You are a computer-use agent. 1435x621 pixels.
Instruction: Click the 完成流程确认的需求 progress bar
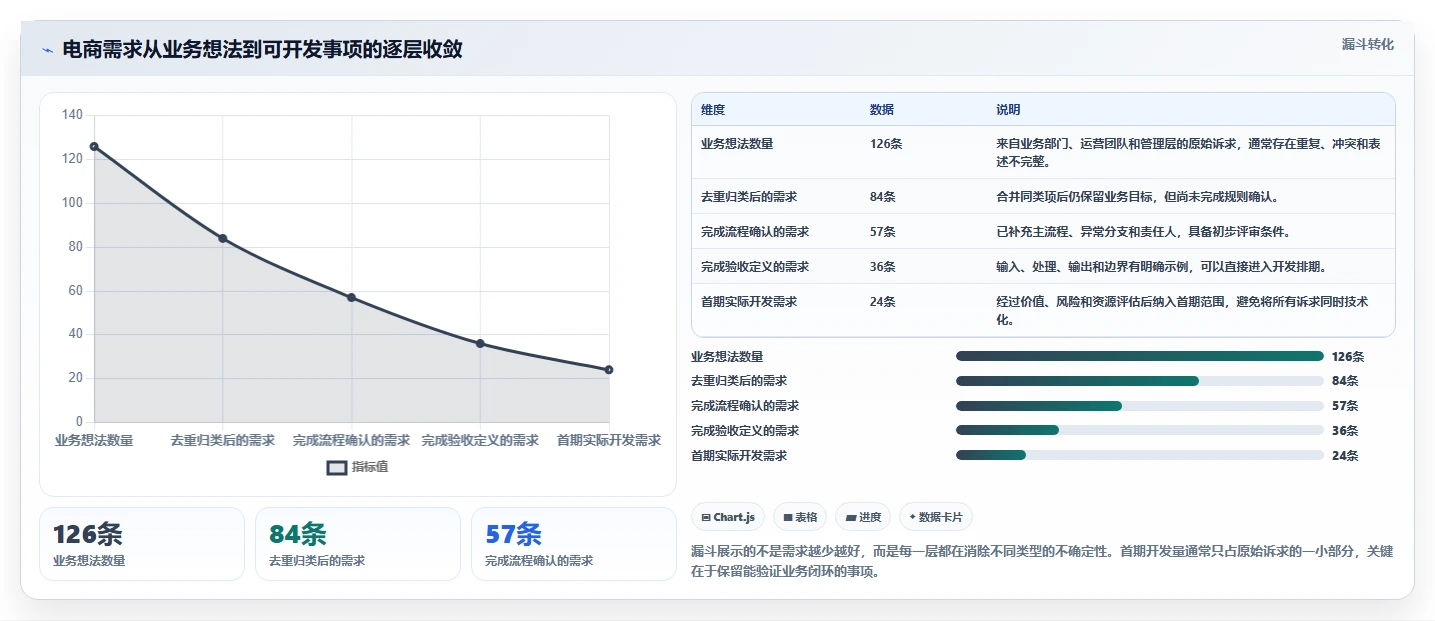[1140, 406]
